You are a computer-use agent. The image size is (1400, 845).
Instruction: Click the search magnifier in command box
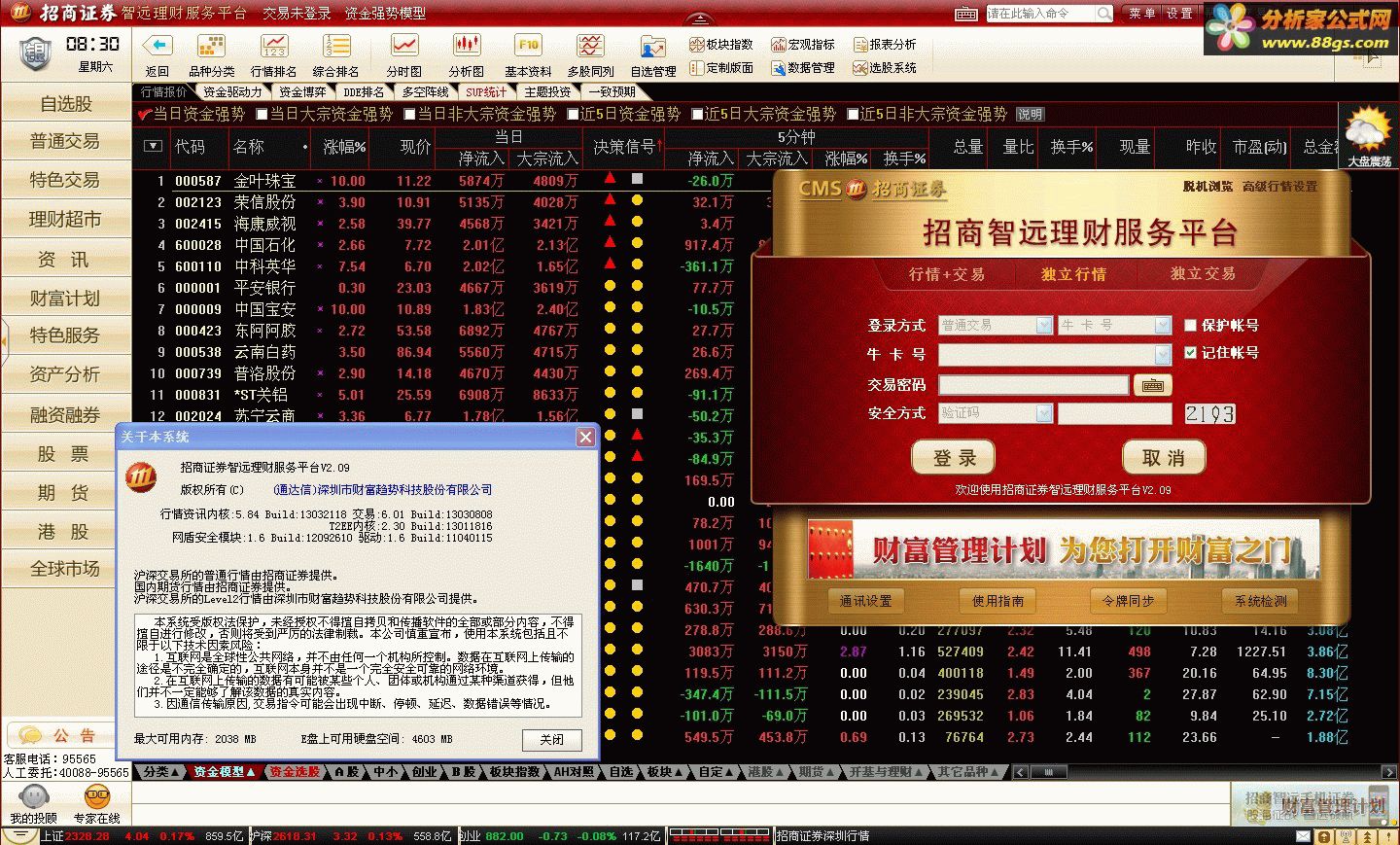(x=1104, y=14)
